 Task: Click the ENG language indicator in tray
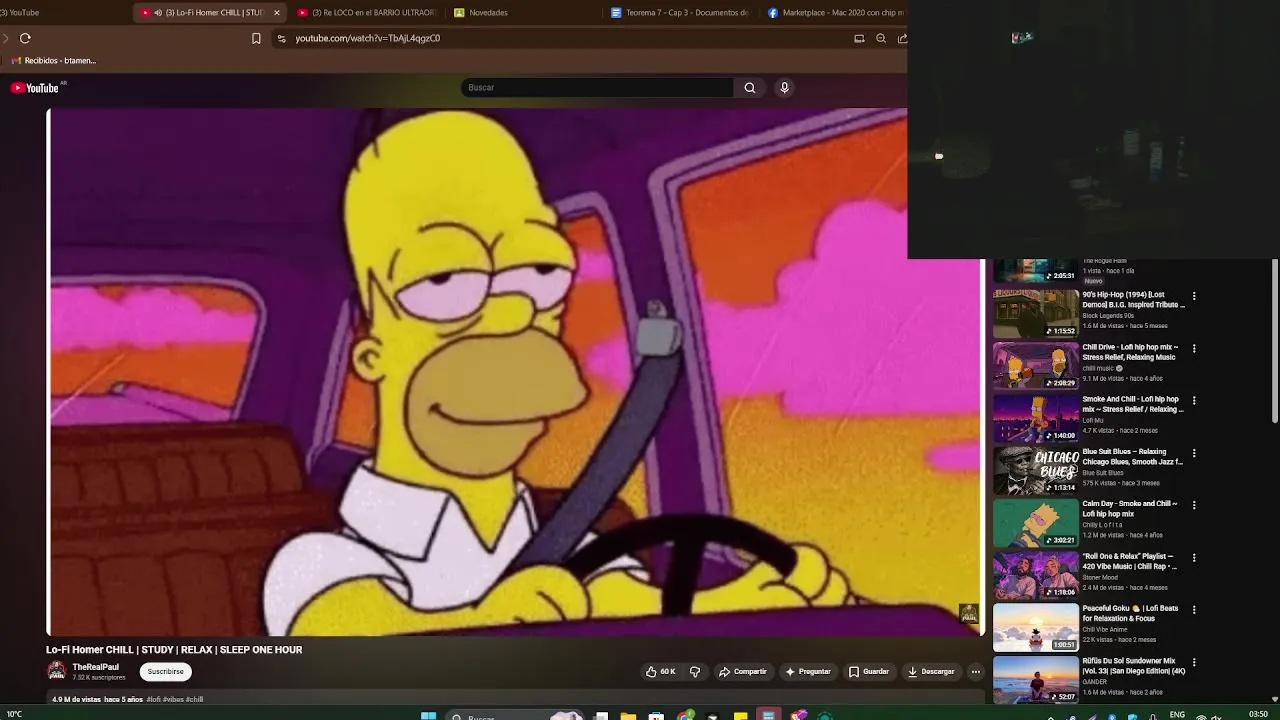[x=1177, y=715]
